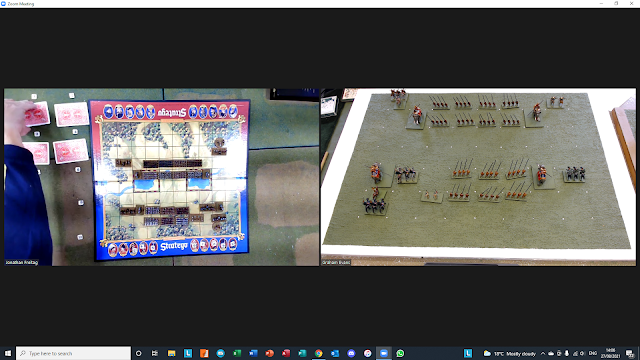Screen dimensions: 640x360
Task: Open Outlook from the taskbar
Action: click(x=335, y=353)
